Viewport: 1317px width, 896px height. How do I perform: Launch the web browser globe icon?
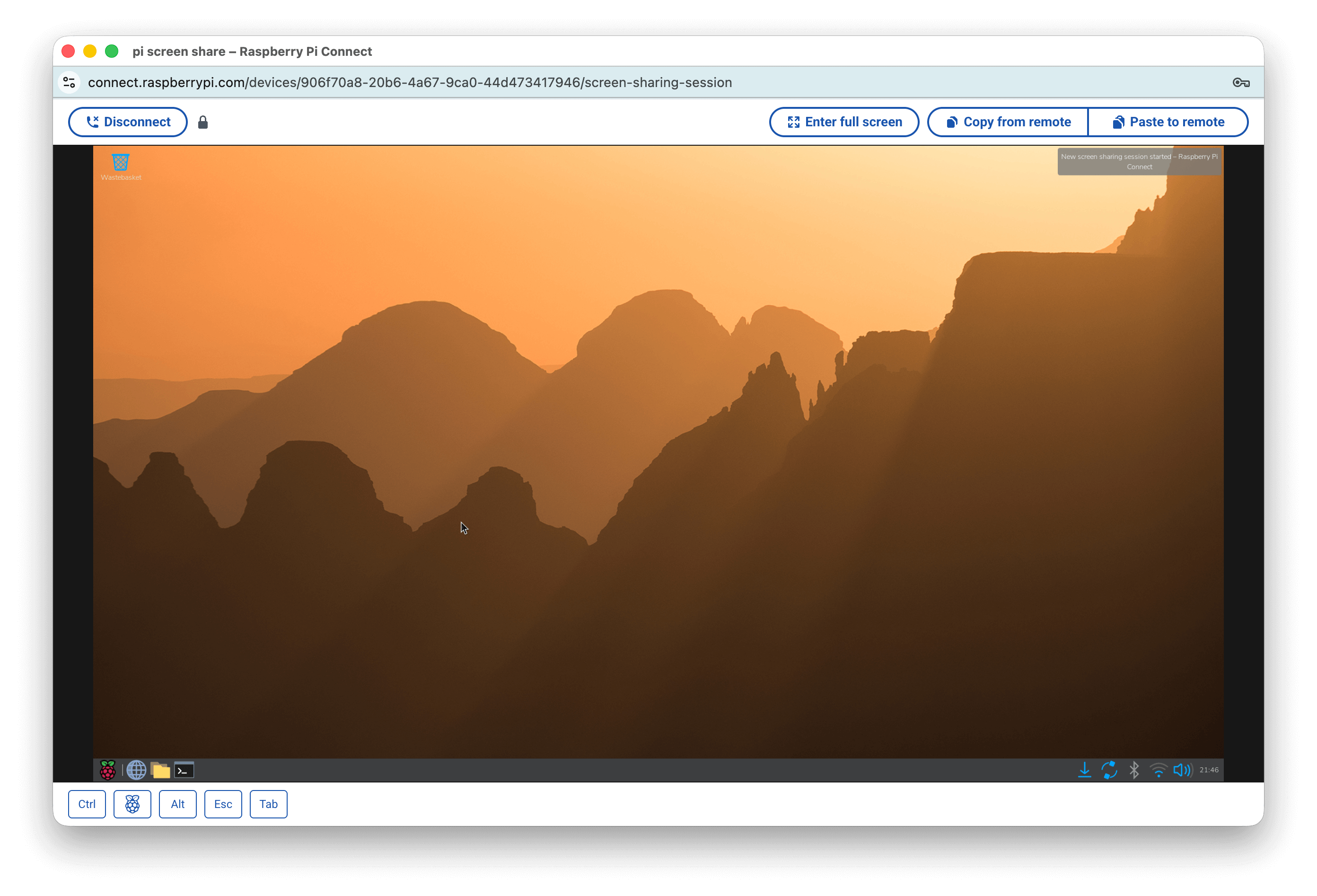(x=136, y=770)
